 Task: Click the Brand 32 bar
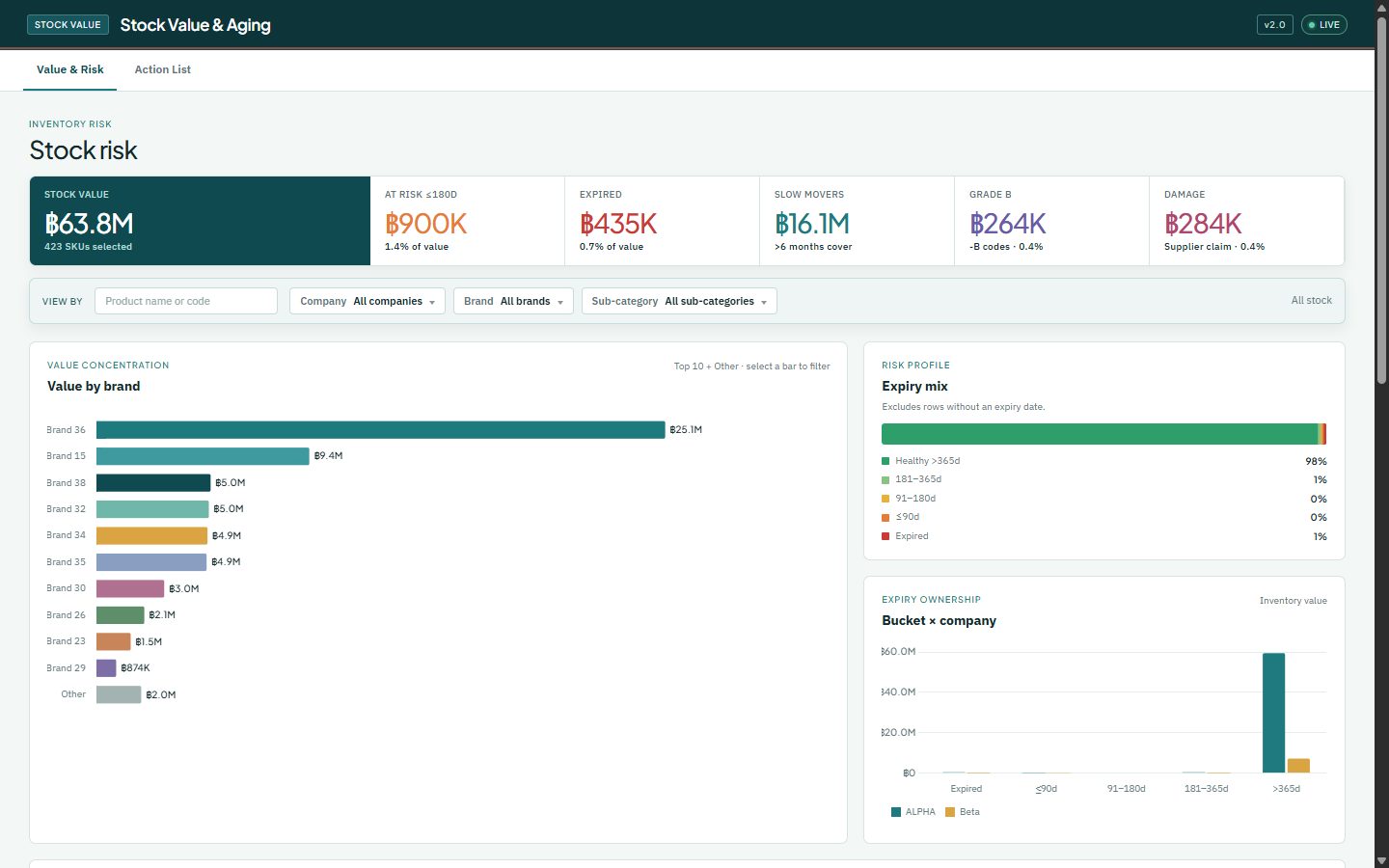pos(152,509)
